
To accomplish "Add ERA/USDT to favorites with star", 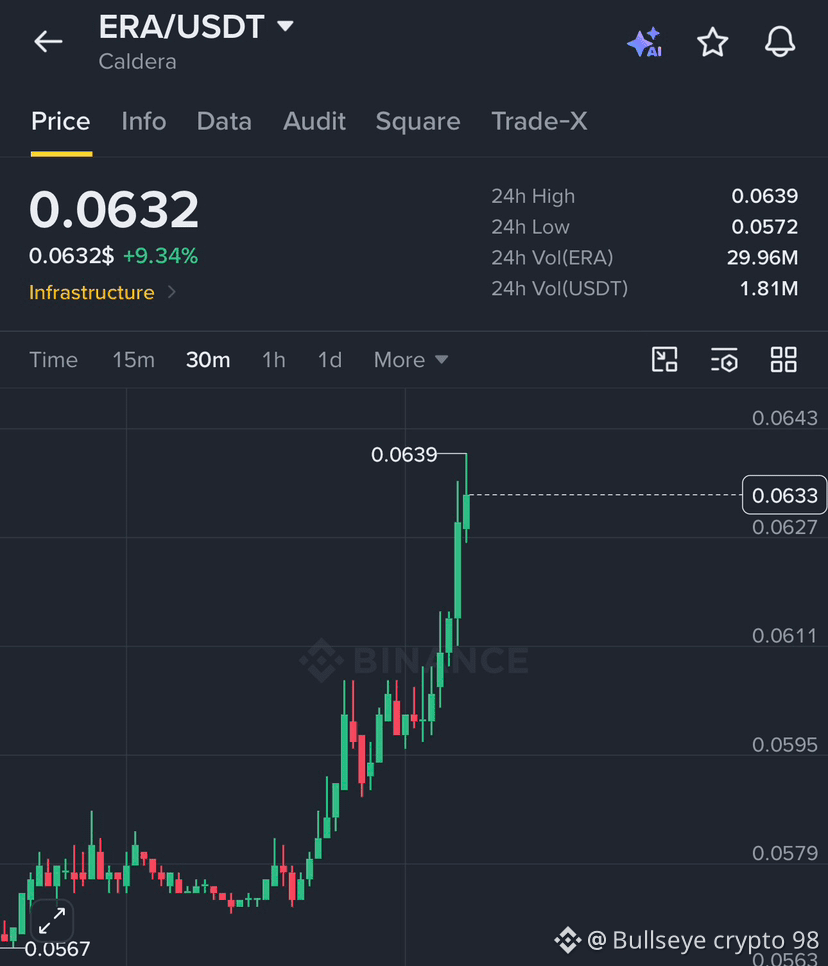I will tap(713, 43).
